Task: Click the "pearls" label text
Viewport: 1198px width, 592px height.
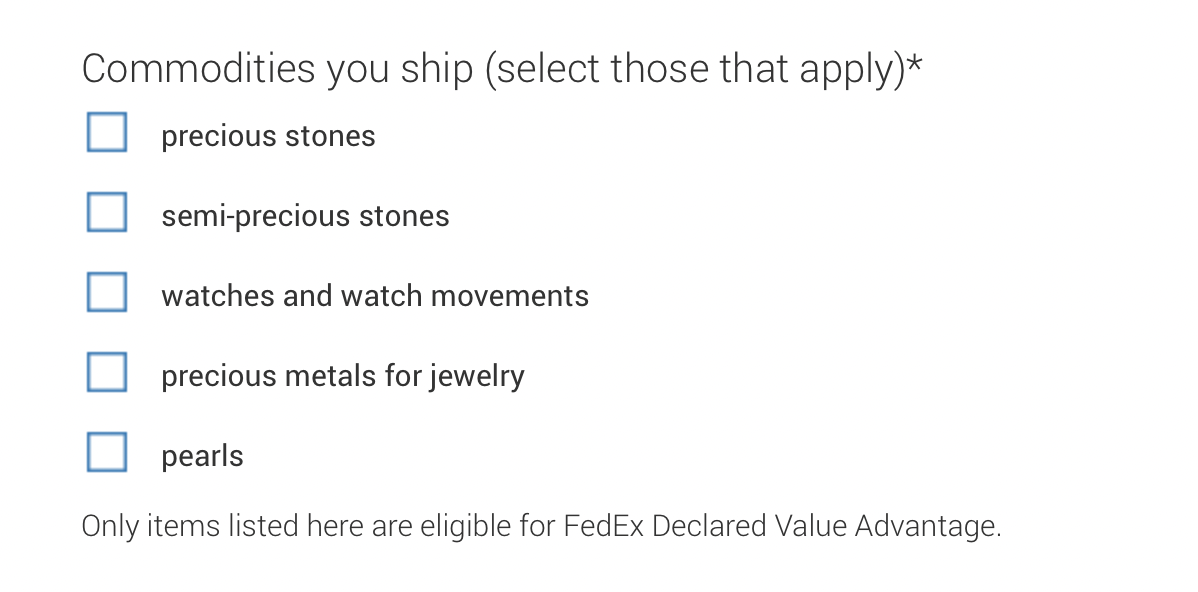Action: [202, 456]
